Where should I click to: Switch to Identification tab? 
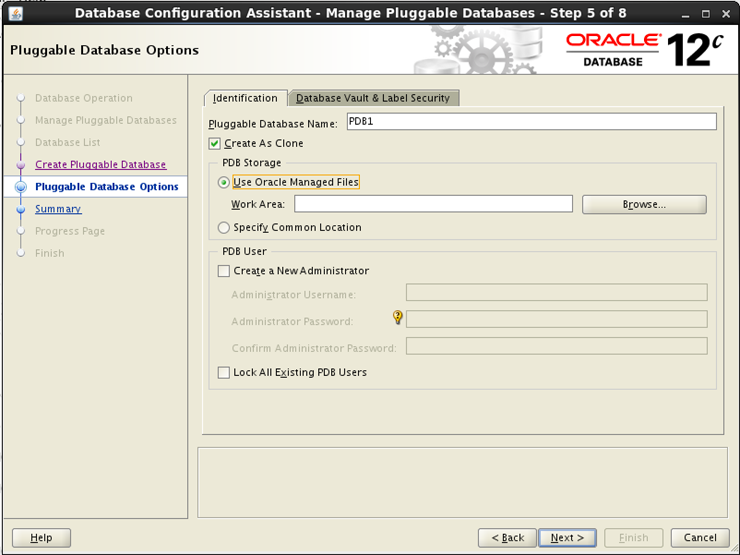coord(245,98)
